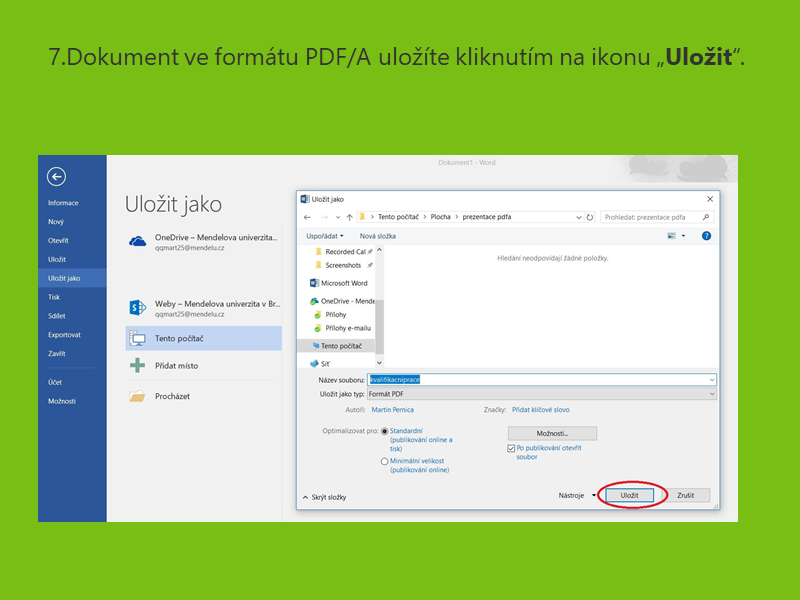Select the Standardní optimization radio button
This screenshot has width=800, height=600.
click(x=385, y=430)
